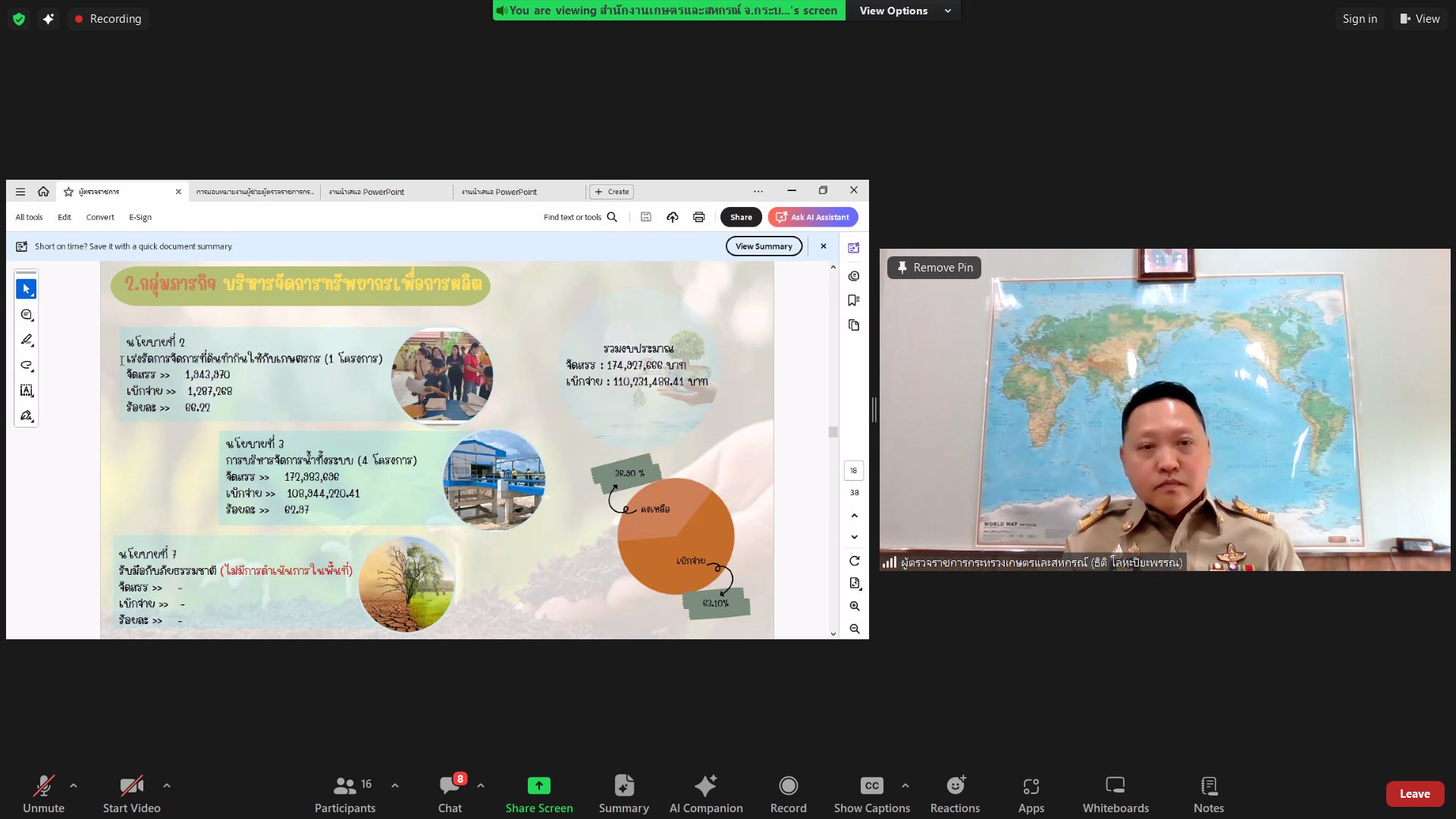Expand View Options dropdown
Viewport: 1456px width, 819px height.
pyautogui.click(x=904, y=11)
